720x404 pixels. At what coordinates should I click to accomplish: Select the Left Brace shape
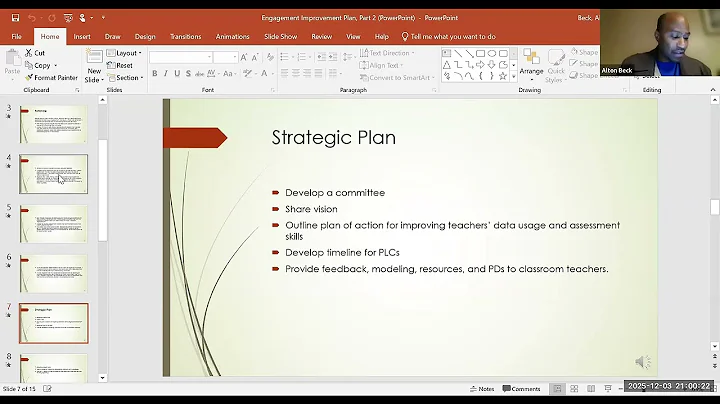pyautogui.click(x=480, y=76)
